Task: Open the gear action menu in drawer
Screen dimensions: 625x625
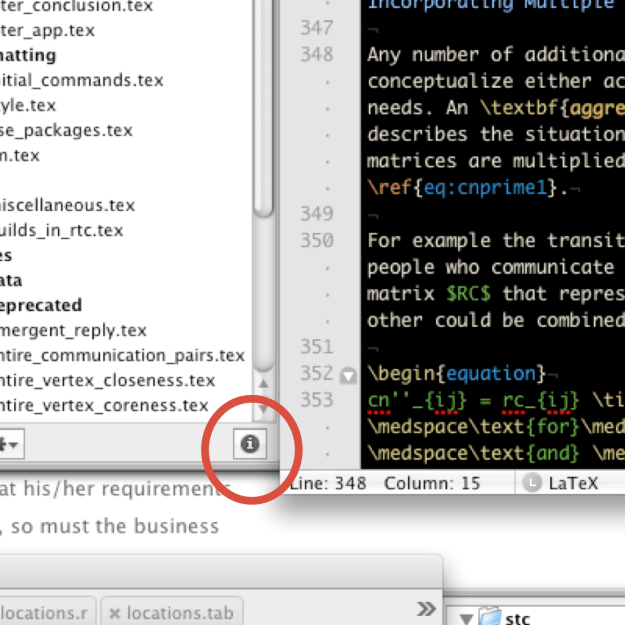Action: click(11, 444)
